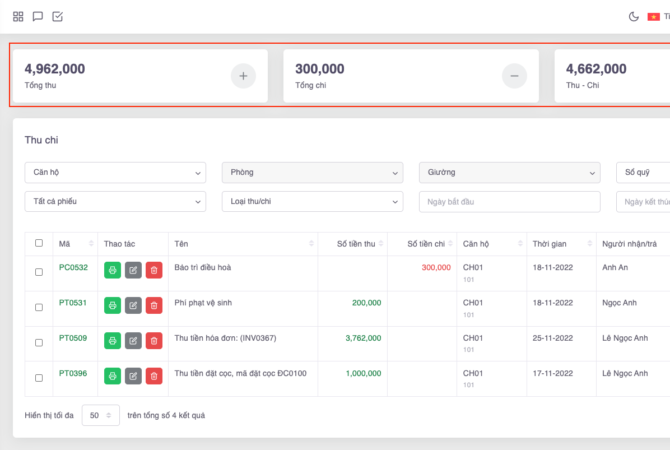The height and width of the screenshot is (450, 670).
Task: Open the chat messages icon
Action: point(38,16)
